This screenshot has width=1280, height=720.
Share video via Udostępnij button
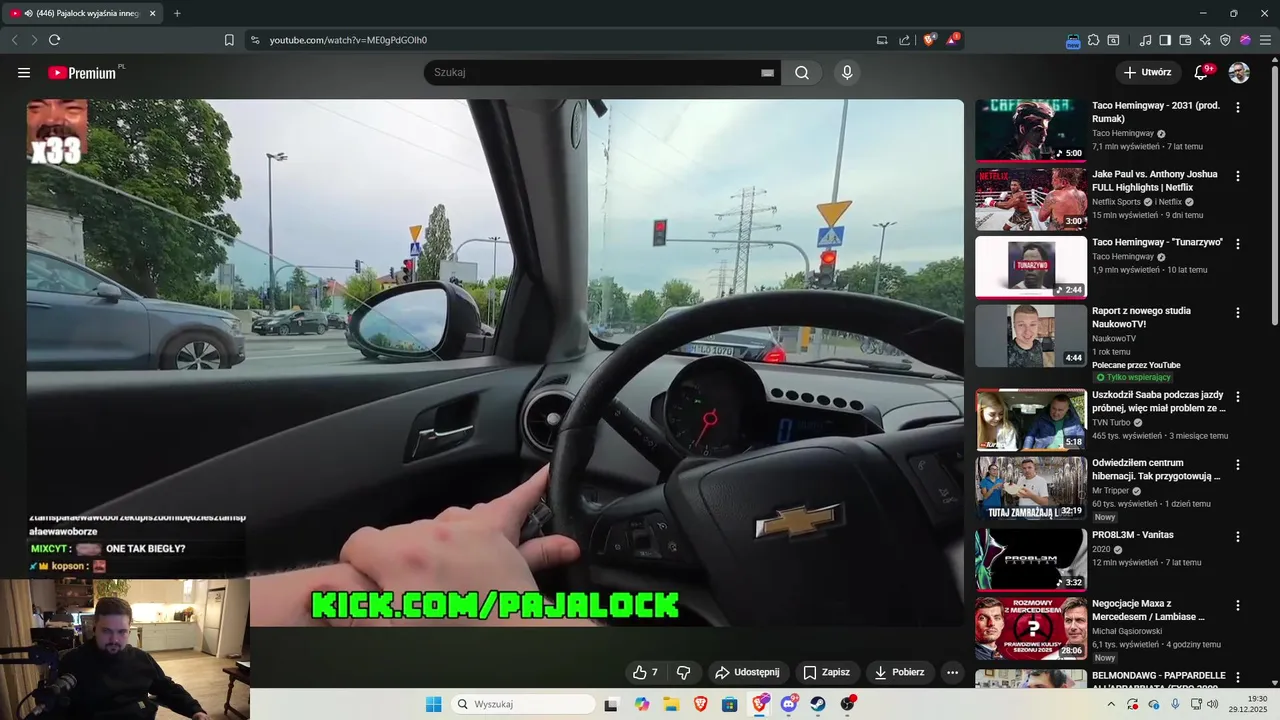pos(747,673)
